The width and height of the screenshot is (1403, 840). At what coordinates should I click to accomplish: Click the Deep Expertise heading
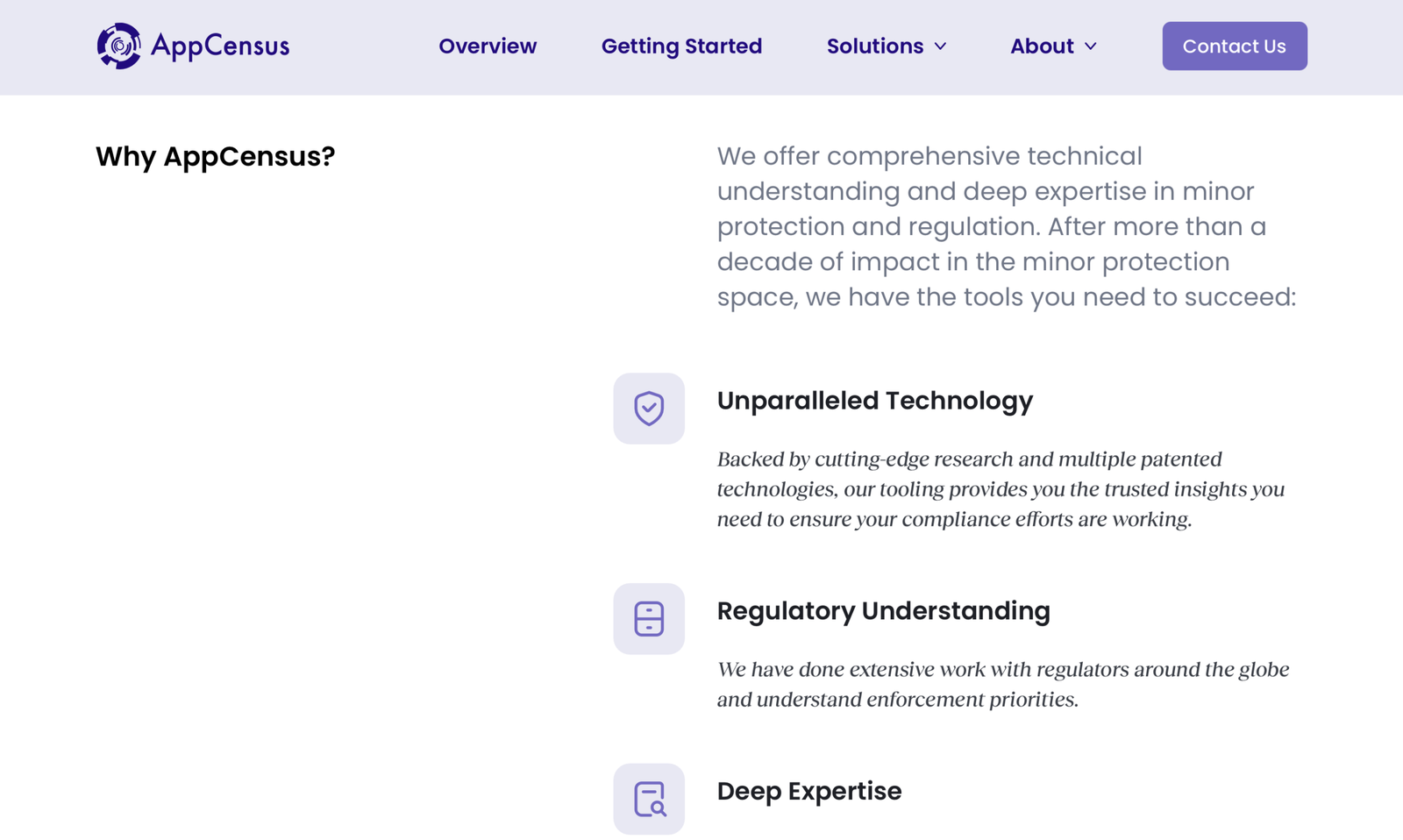pos(808,791)
